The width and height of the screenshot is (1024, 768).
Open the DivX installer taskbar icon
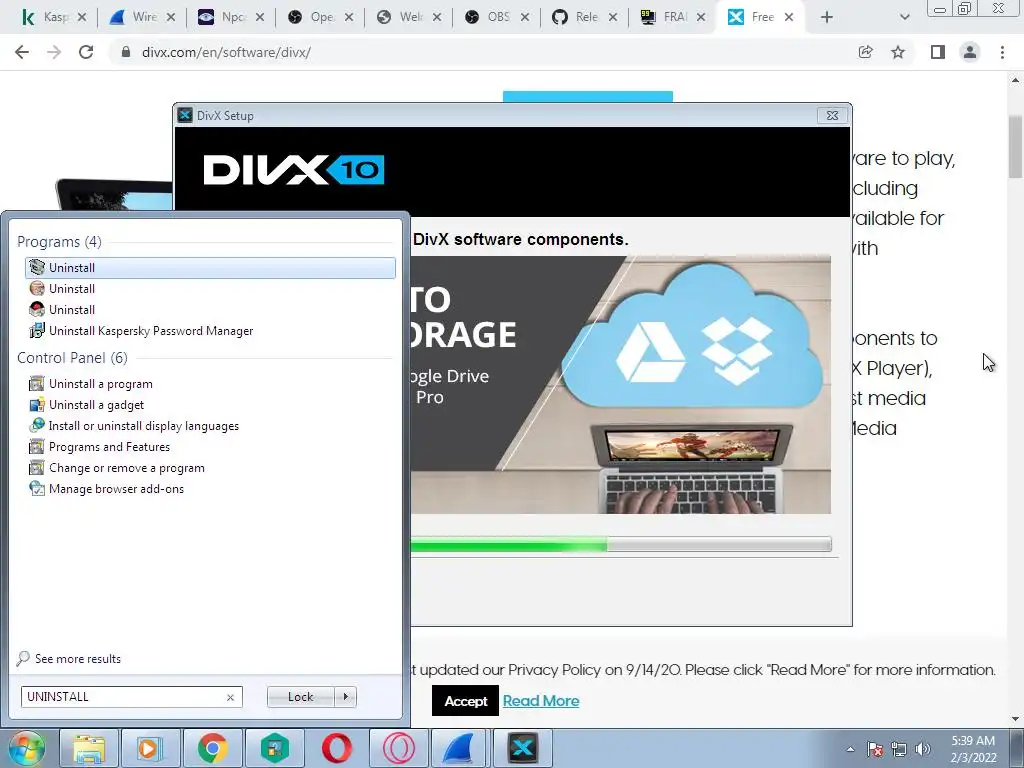click(x=522, y=748)
